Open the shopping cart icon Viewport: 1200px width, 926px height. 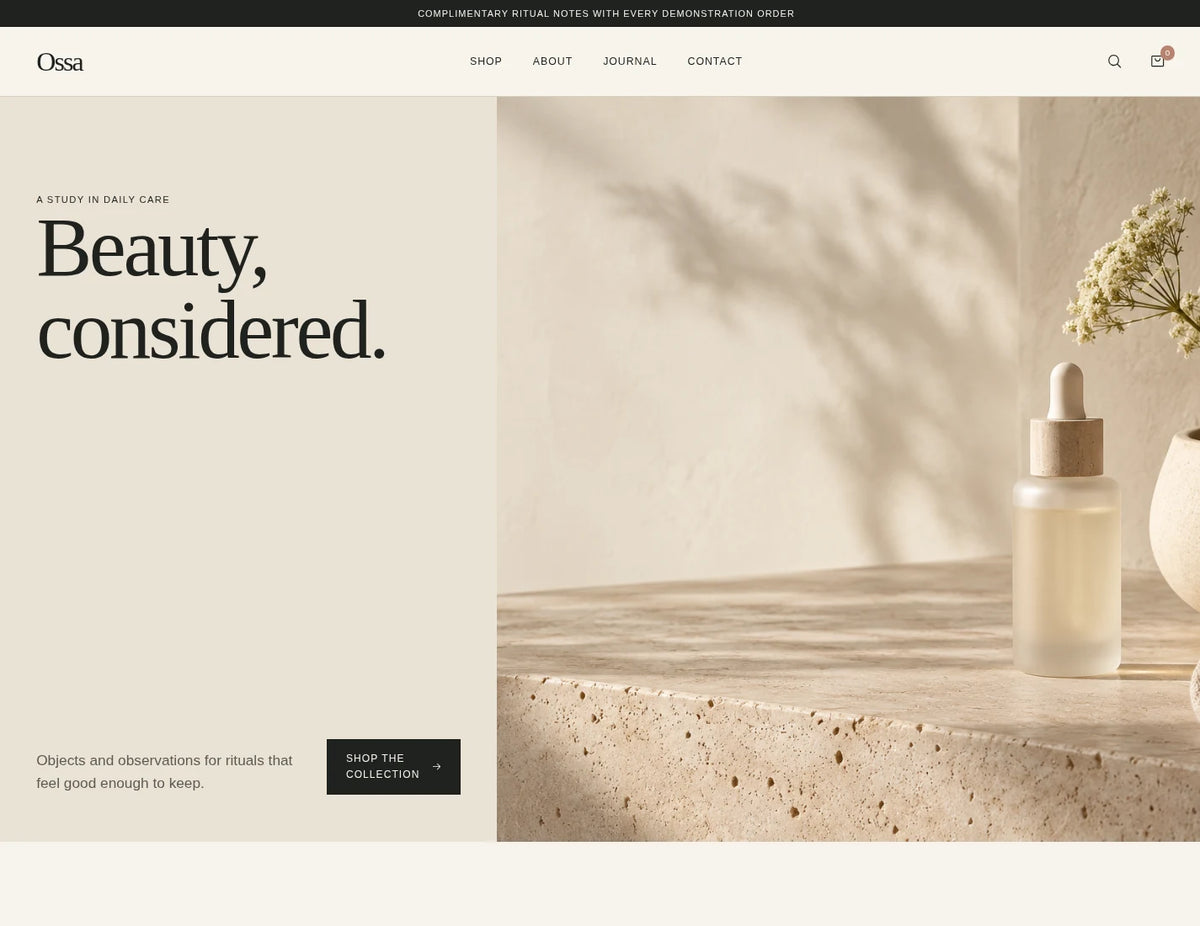[x=1158, y=61]
